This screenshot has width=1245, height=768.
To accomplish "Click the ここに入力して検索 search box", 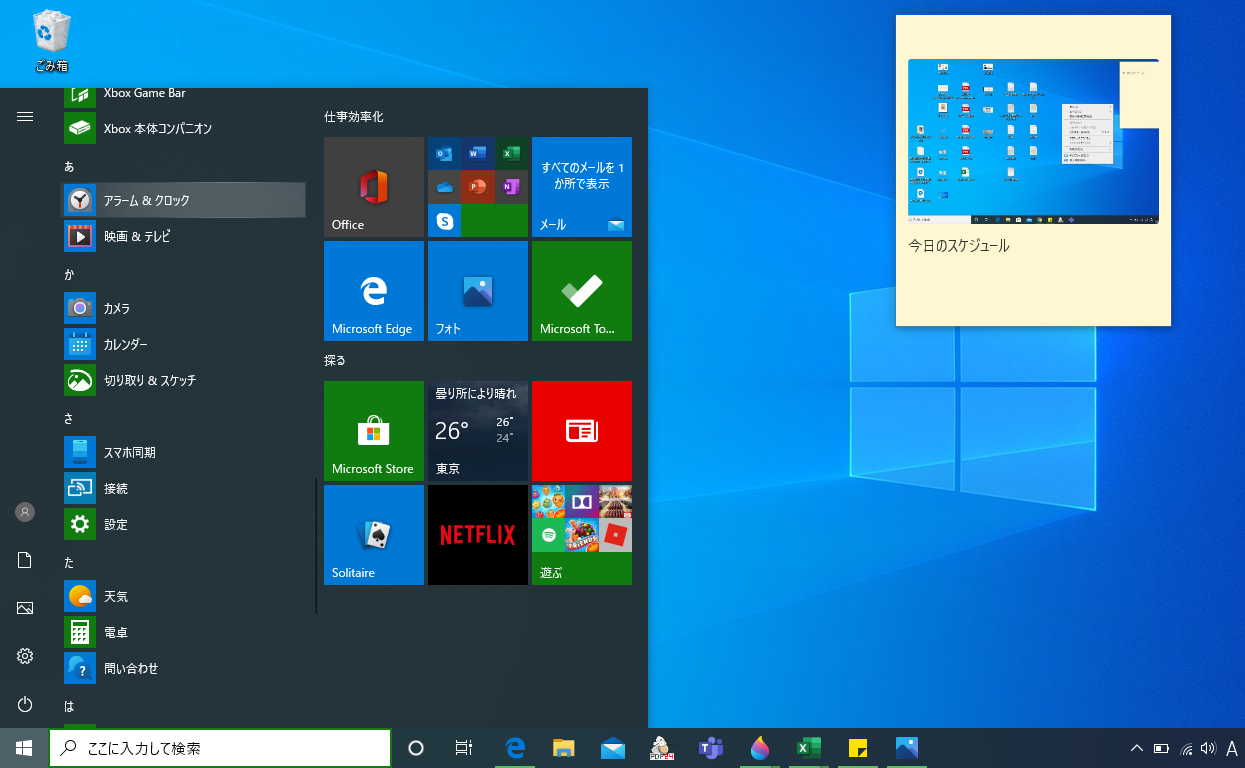I will point(220,748).
